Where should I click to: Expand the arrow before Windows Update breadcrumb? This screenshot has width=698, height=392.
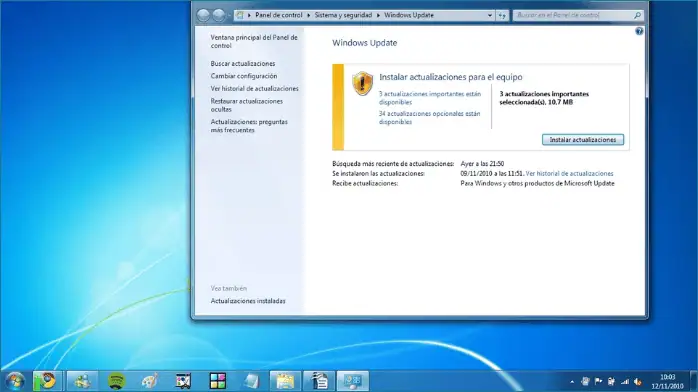click(378, 15)
